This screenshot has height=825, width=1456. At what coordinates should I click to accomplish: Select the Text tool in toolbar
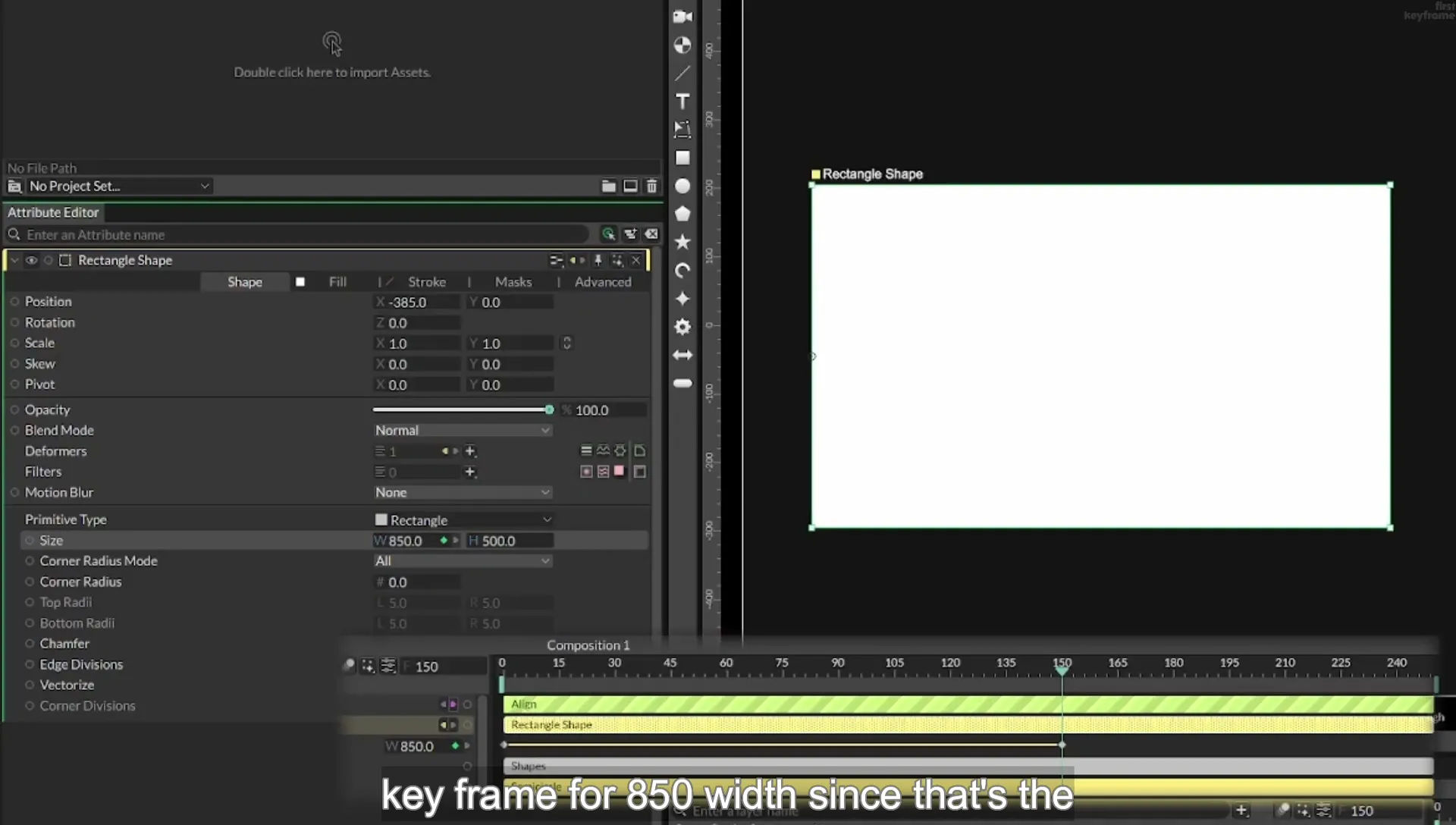(x=682, y=102)
